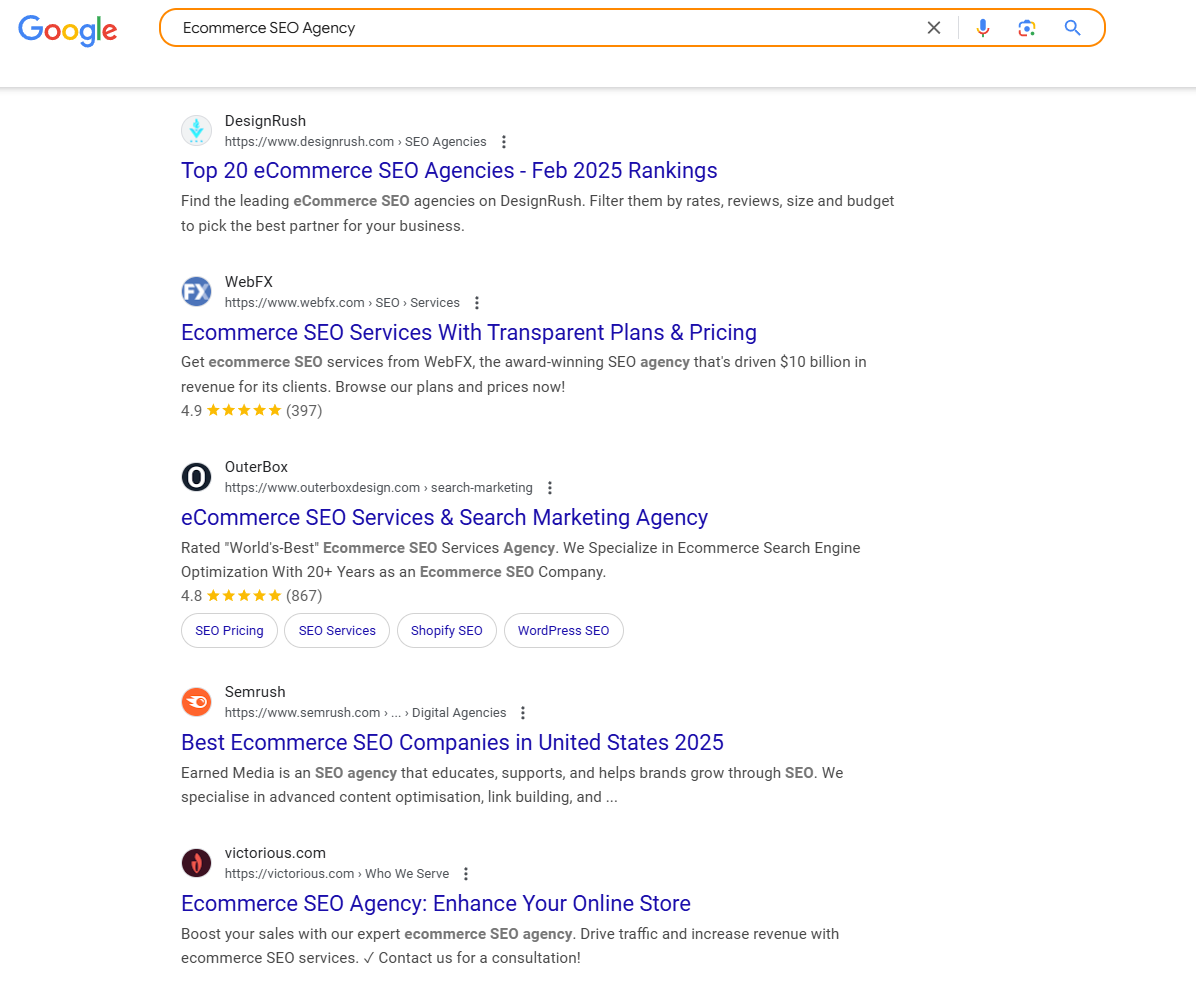Clear the search box with the X icon
The width and height of the screenshot is (1196, 985).
934,28
